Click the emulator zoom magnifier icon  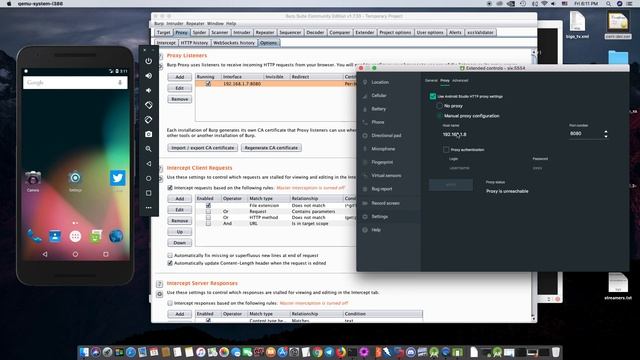coord(149,149)
